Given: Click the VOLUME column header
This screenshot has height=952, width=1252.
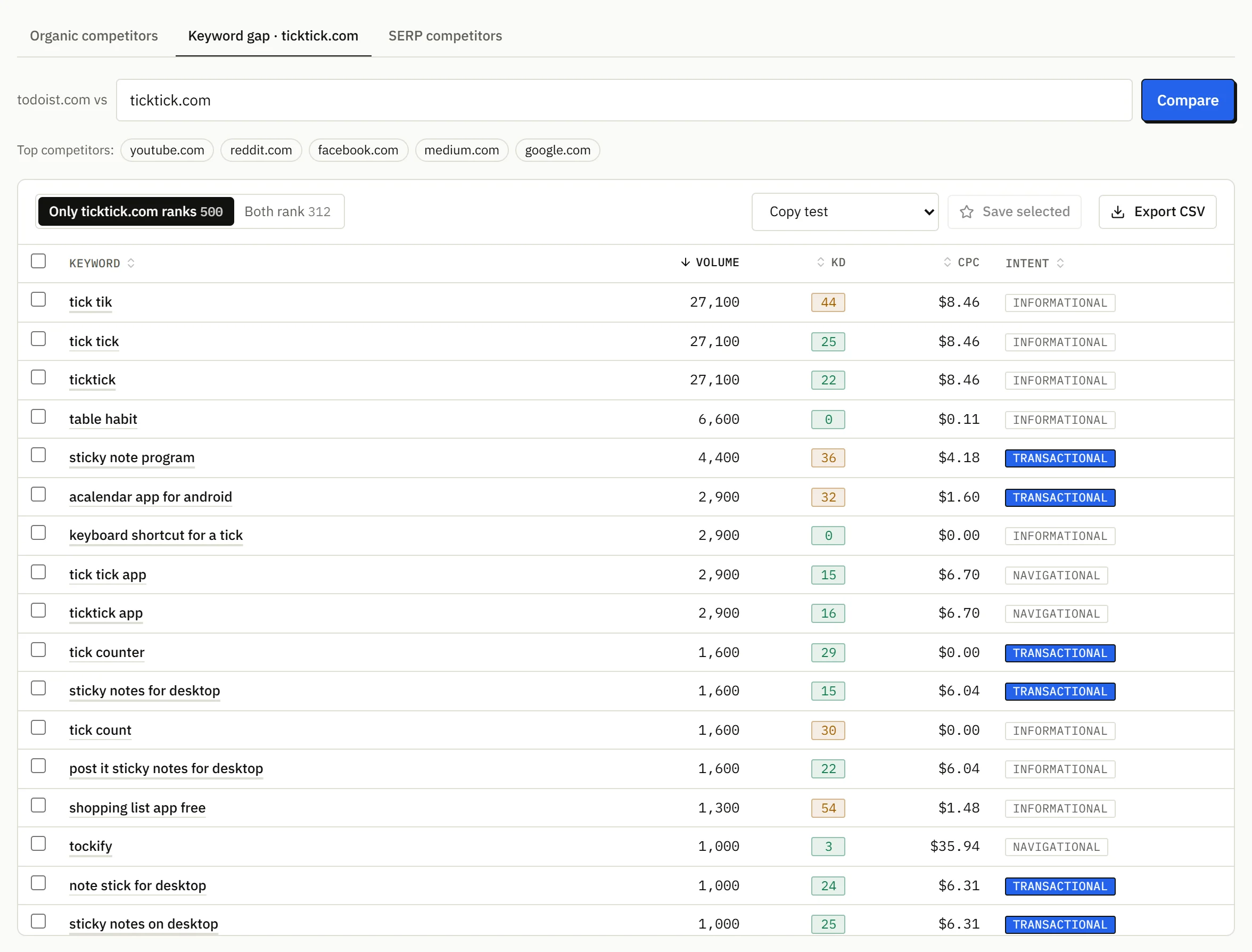Looking at the screenshot, I should tap(711, 262).
